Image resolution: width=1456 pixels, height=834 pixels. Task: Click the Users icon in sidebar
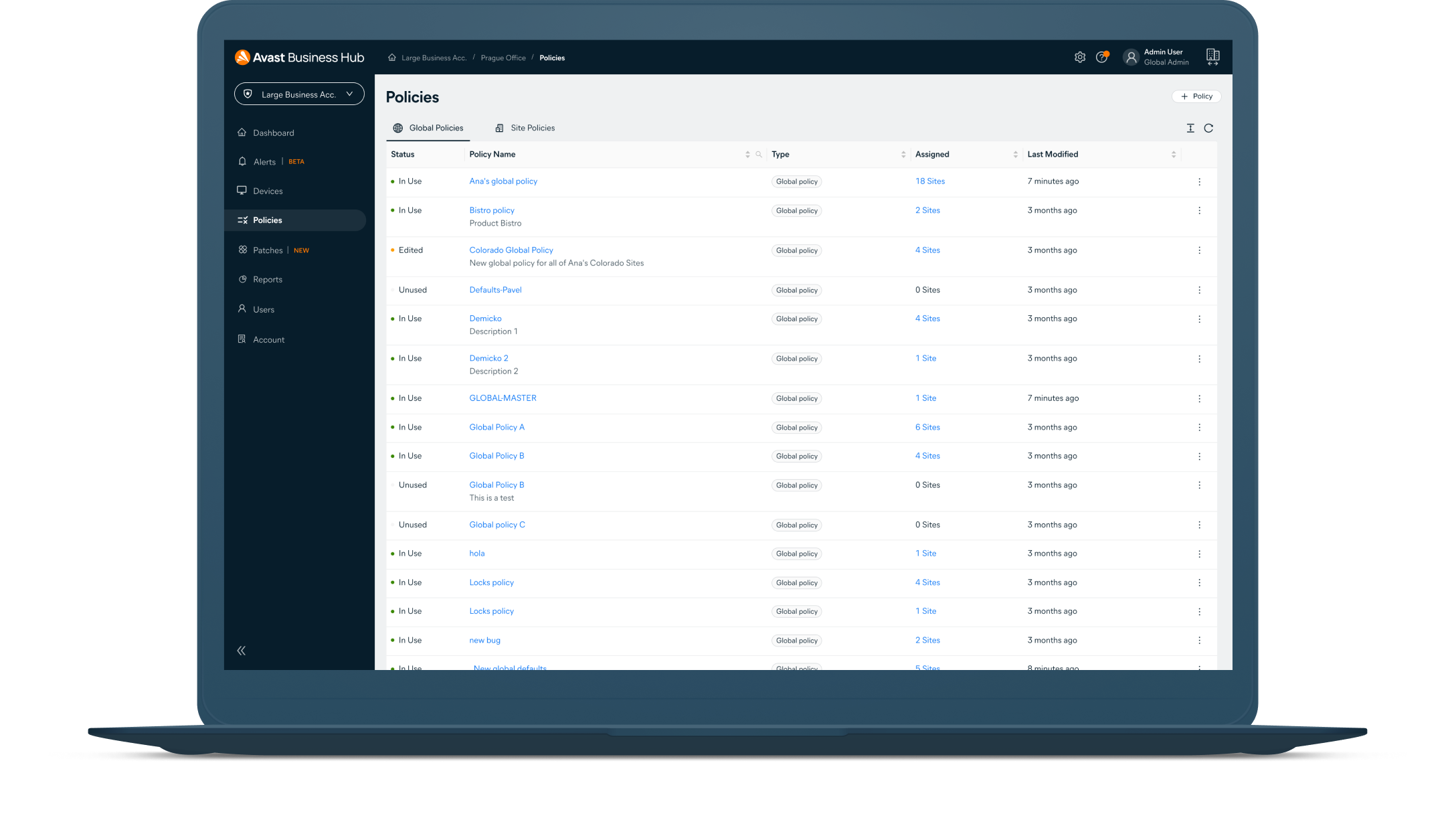click(x=243, y=309)
